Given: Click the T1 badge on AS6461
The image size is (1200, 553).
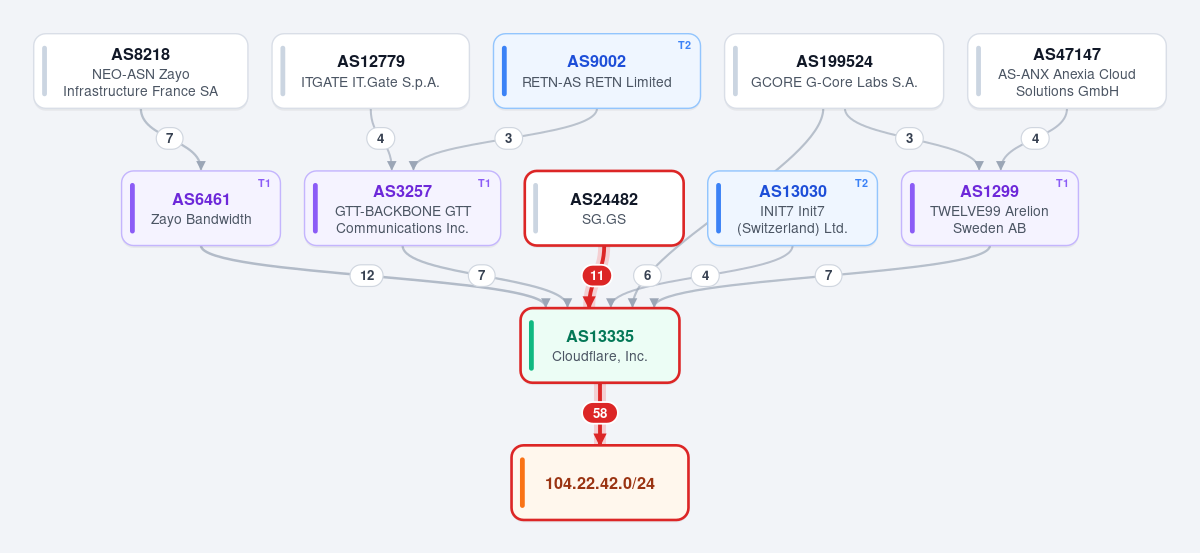Looking at the screenshot, I should point(265,183).
